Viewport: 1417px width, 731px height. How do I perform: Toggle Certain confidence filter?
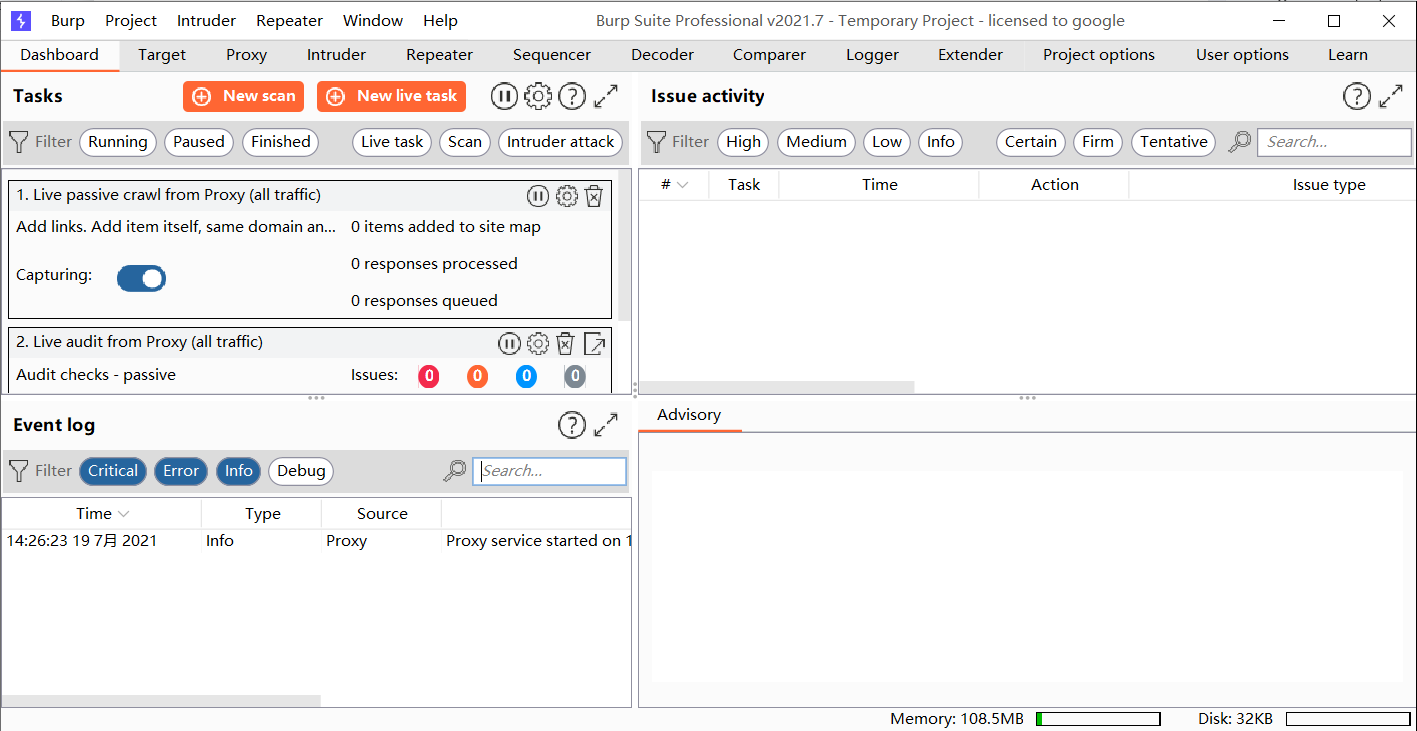[x=1031, y=142]
